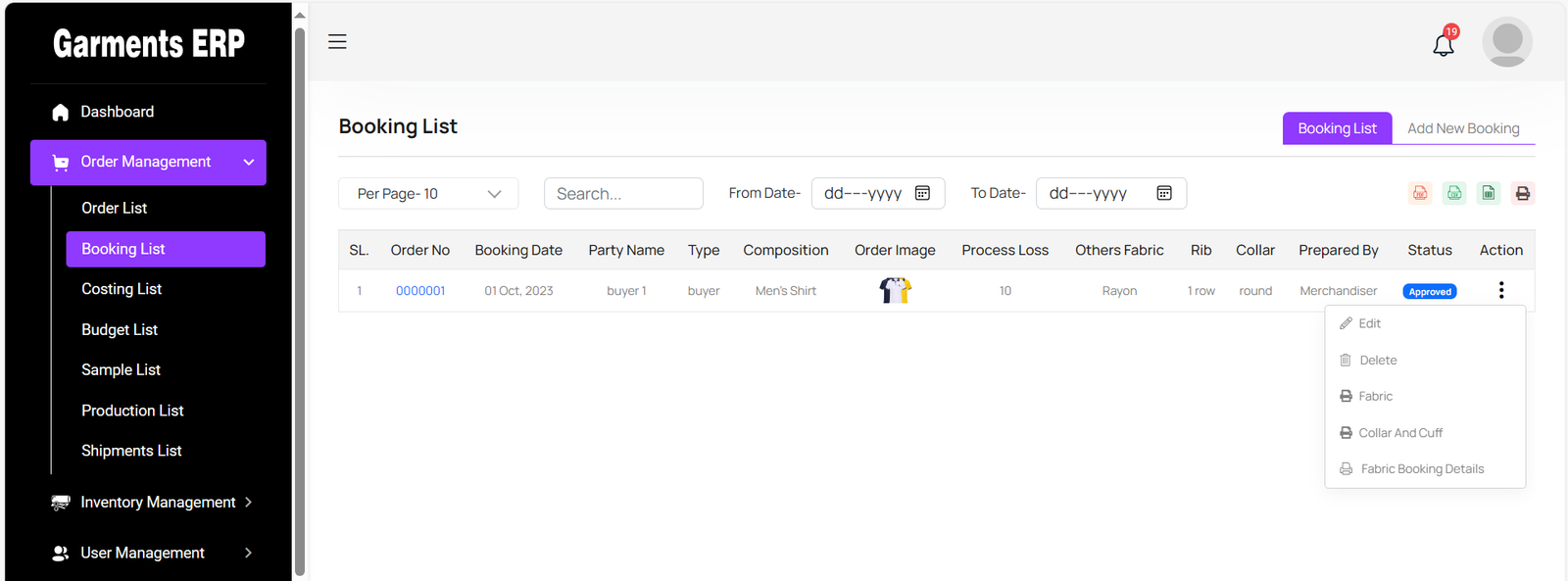Switch to the Add New Booking tab
Screen dimensions: 1568x581
point(1462,128)
